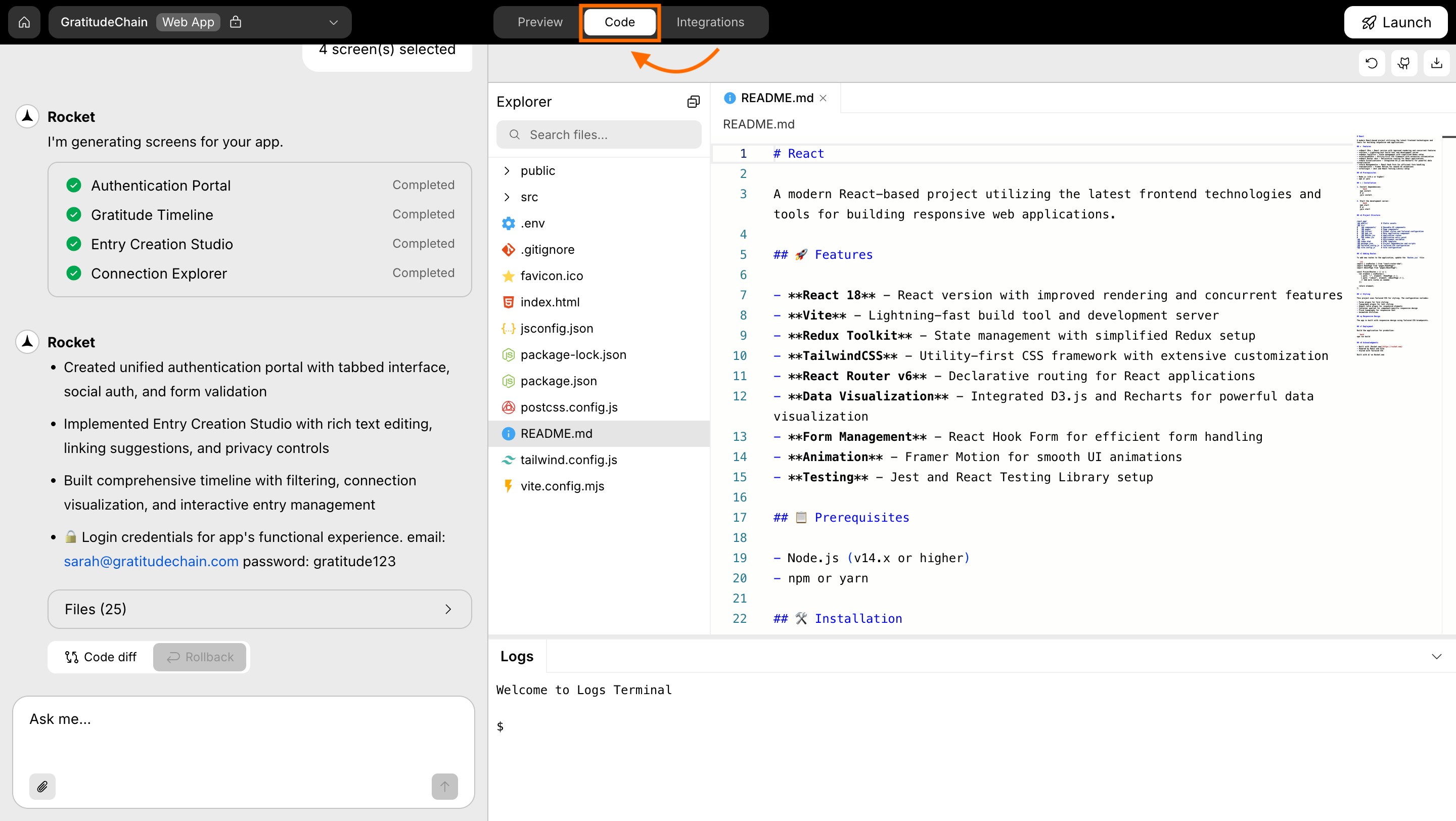Switch to the Preview tab
Viewport: 1456px width, 821px height.
tap(539, 22)
